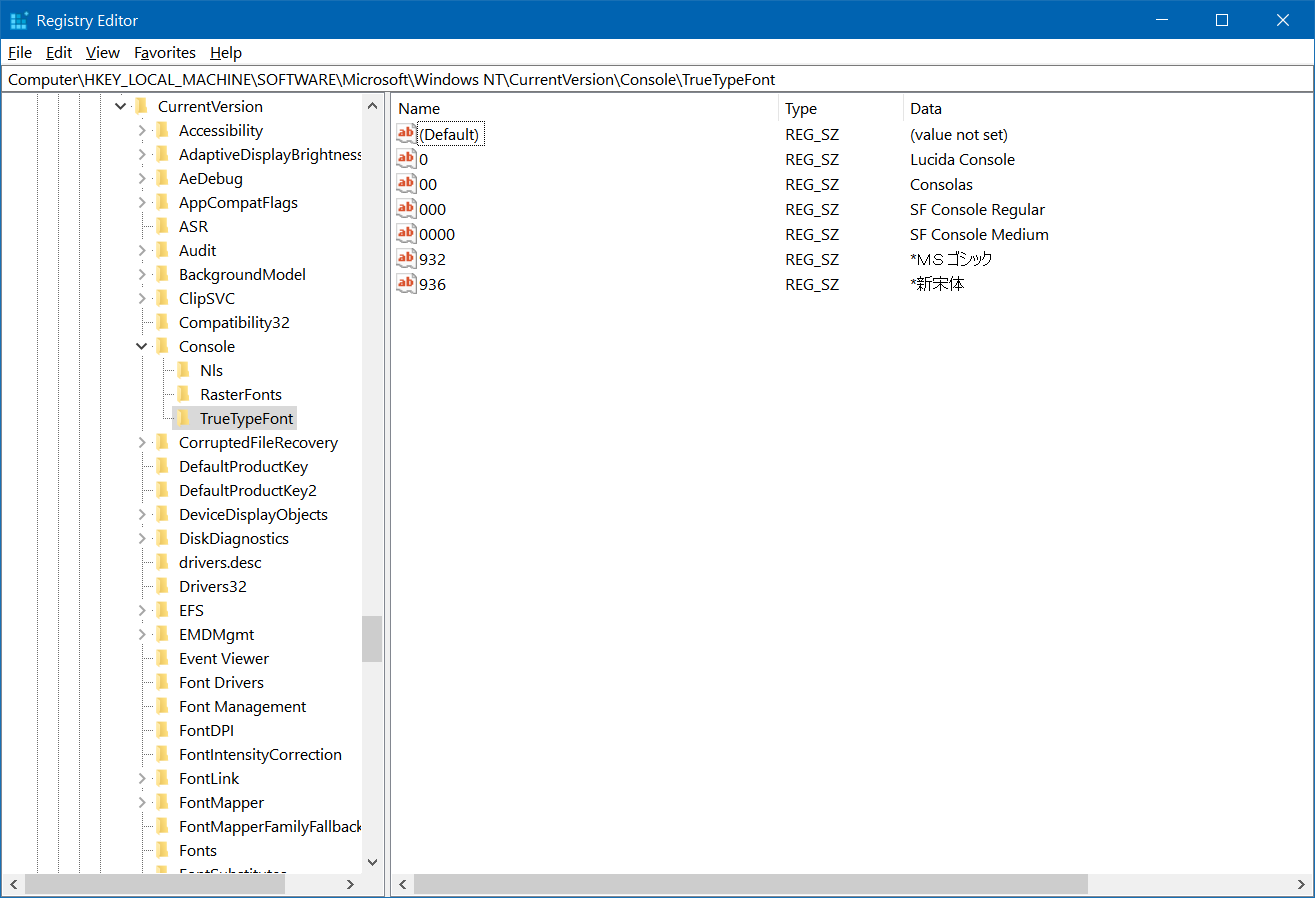The image size is (1315, 898).
Task: Click the '(value not set)' data cell
Action: click(958, 134)
